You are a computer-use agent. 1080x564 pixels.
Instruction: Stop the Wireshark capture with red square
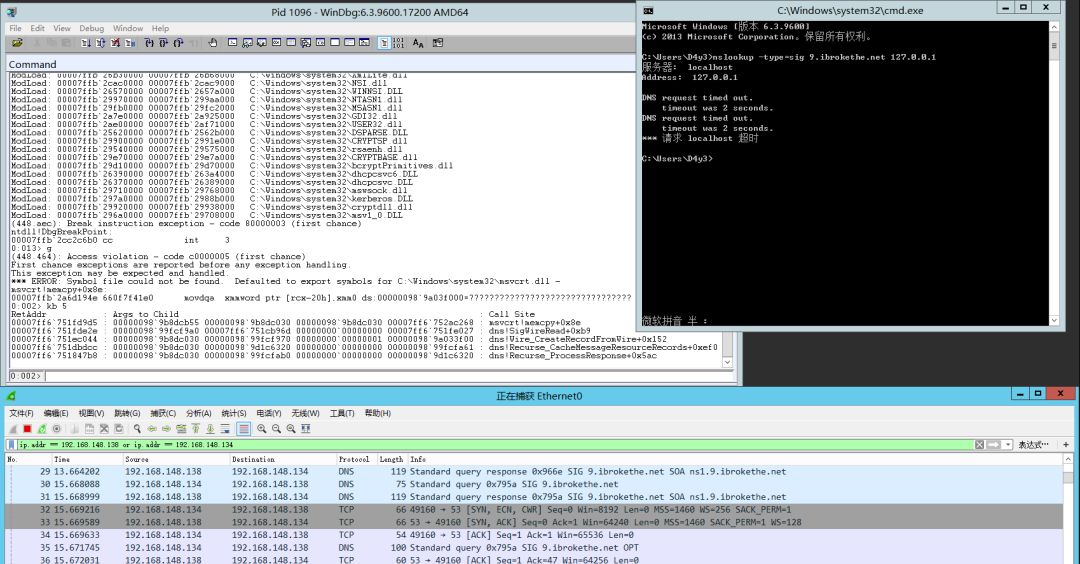tap(27, 429)
